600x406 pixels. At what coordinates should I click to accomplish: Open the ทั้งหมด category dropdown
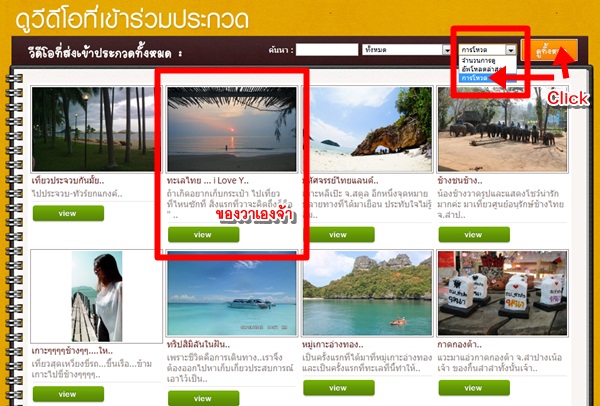[406, 49]
